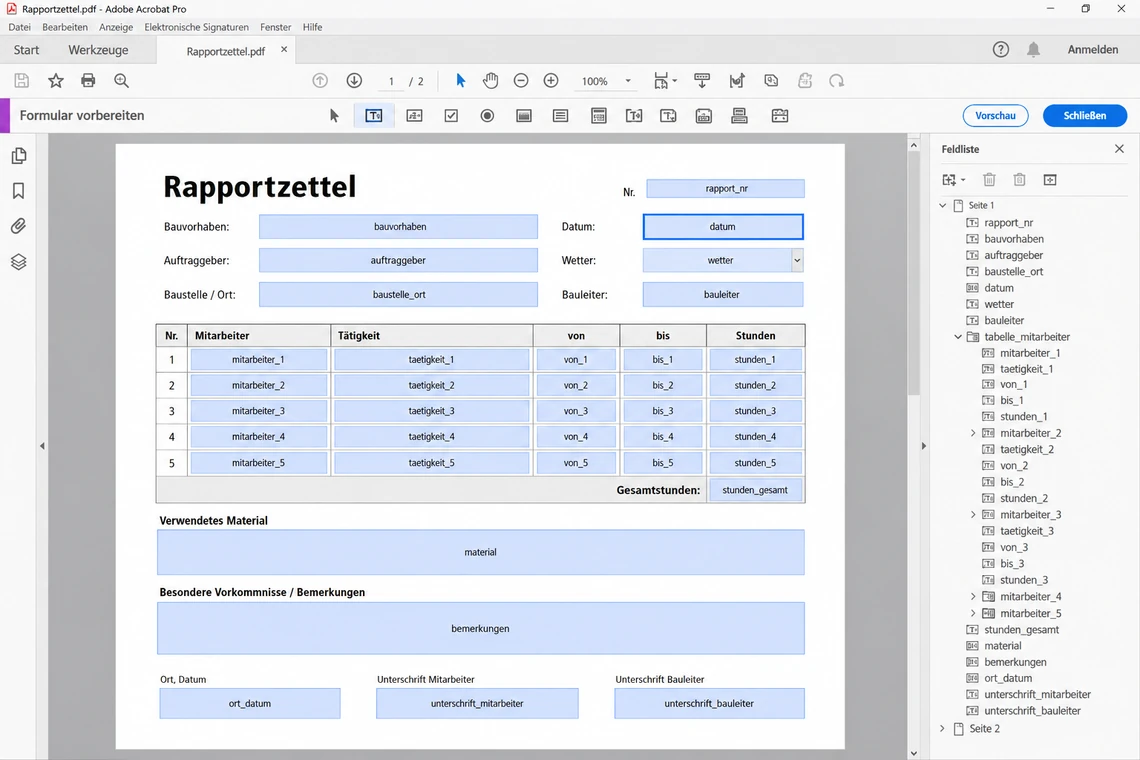Image resolution: width=1140 pixels, height=760 pixels.
Task: Expand the mitarbeiter_5 node
Action: click(x=974, y=613)
